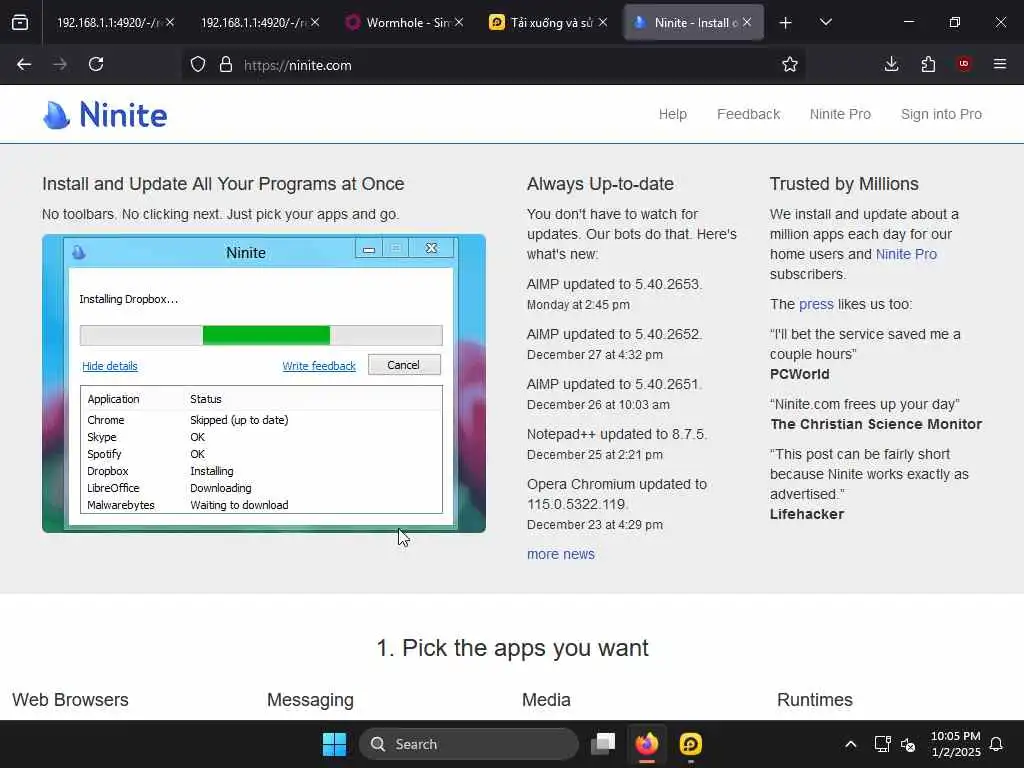The width and height of the screenshot is (1024, 768).
Task: Click the "Media" category heading
Action: (x=546, y=700)
